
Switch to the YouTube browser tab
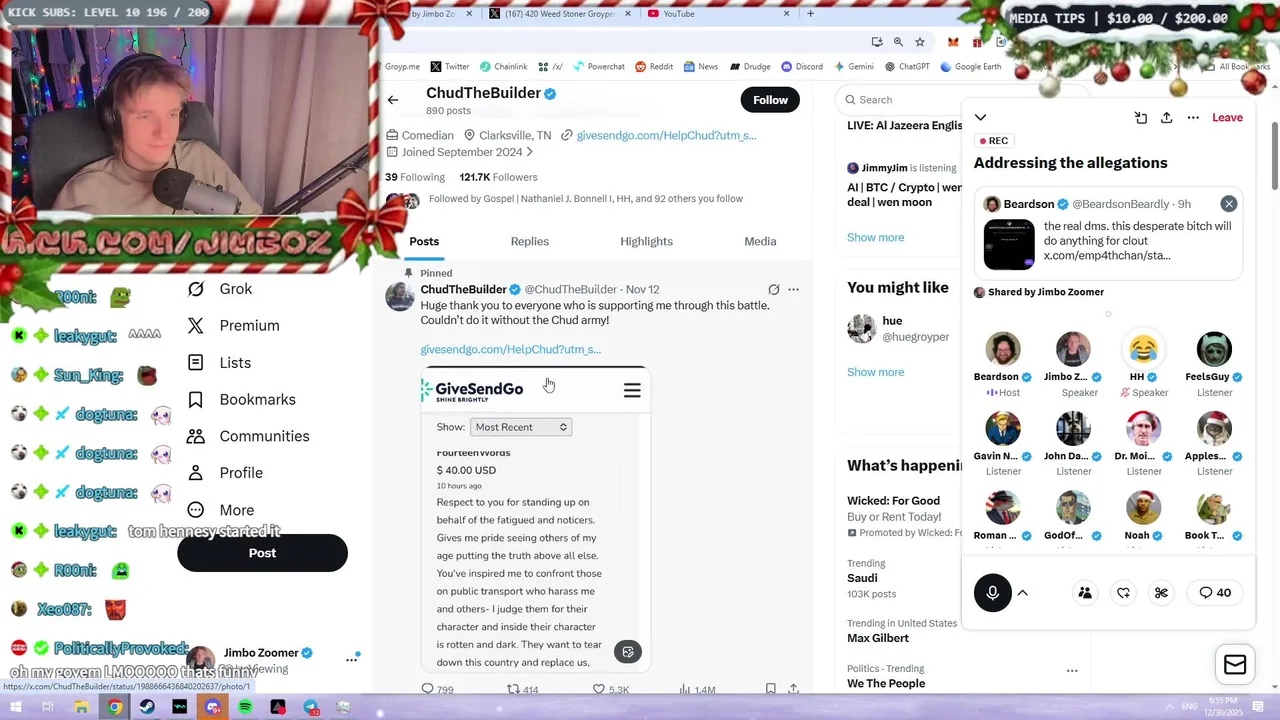[x=718, y=14]
